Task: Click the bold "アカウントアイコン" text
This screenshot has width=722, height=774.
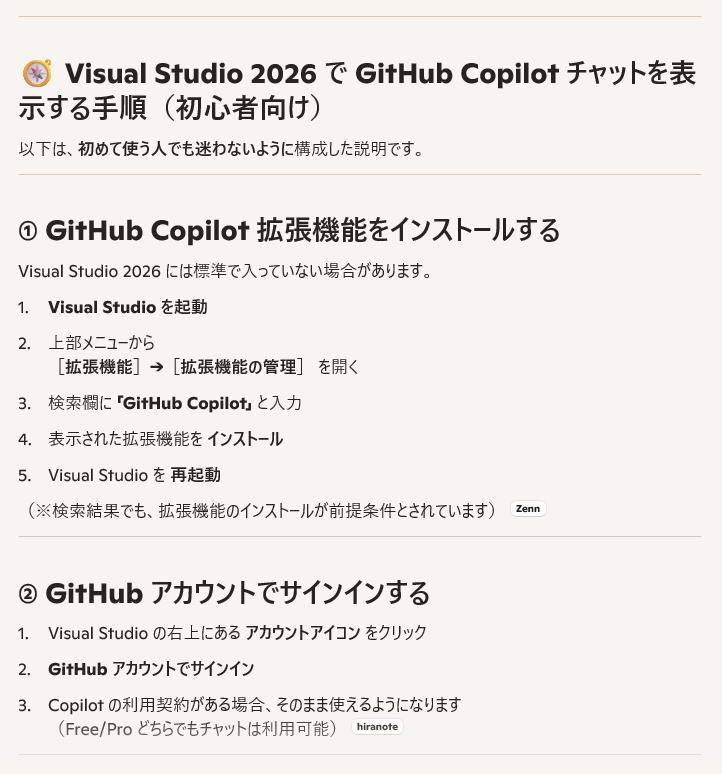Action: coord(302,633)
